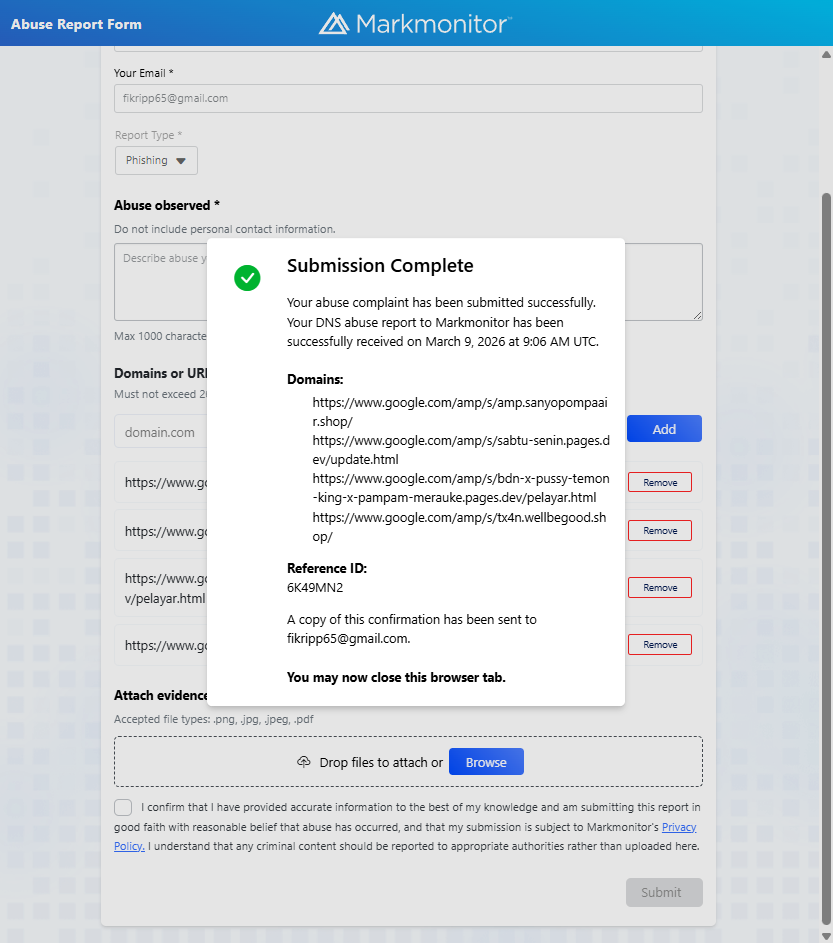Remove the second listed domain URL
The image size is (833, 943).
[x=660, y=530]
